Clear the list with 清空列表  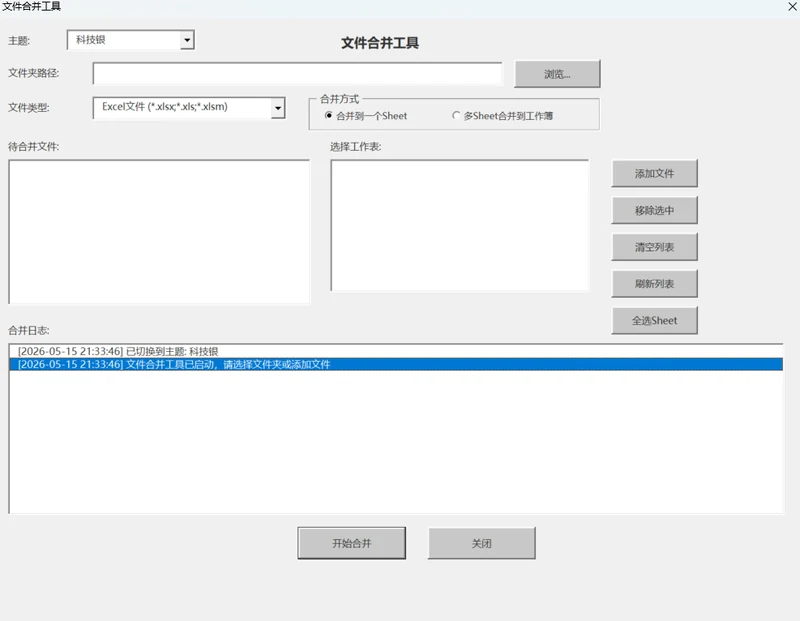(655, 247)
